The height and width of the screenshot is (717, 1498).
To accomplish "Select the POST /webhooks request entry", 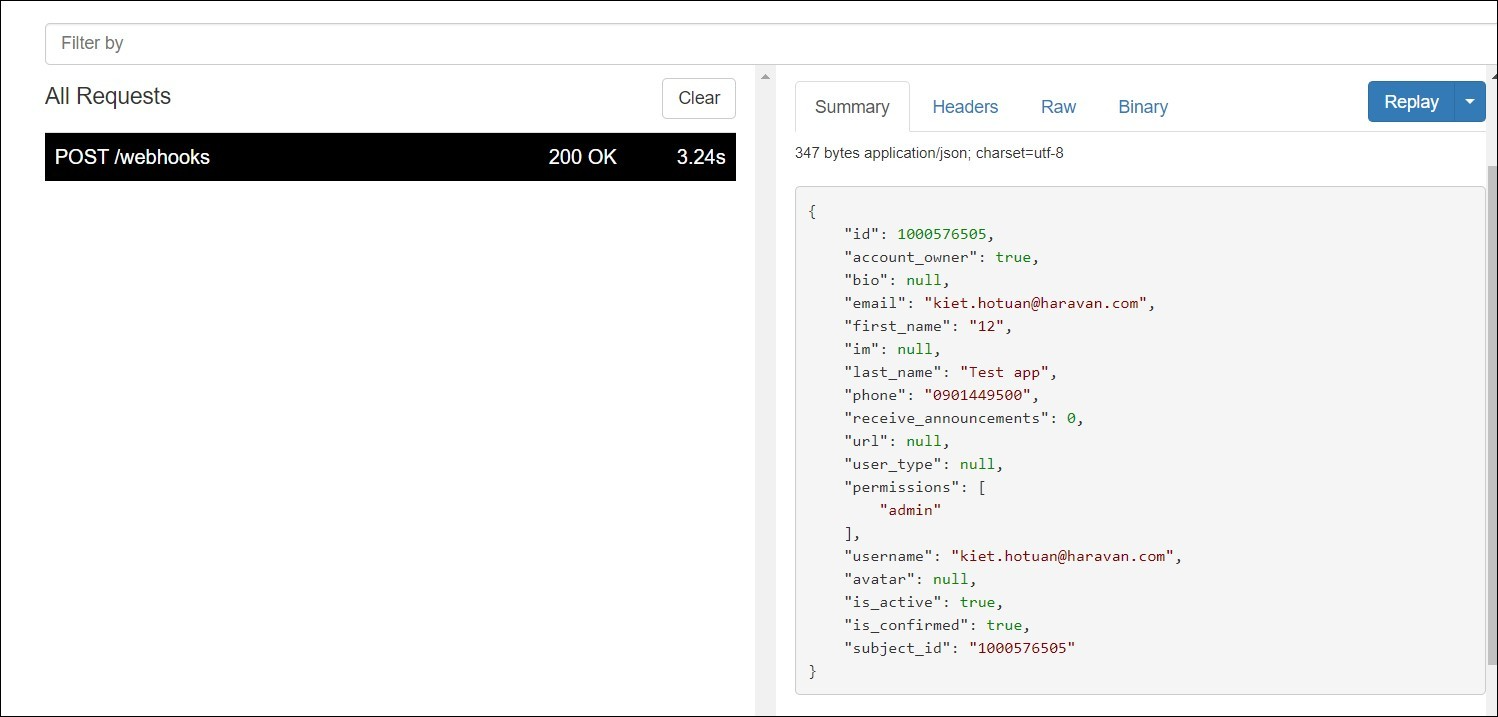I will (390, 157).
